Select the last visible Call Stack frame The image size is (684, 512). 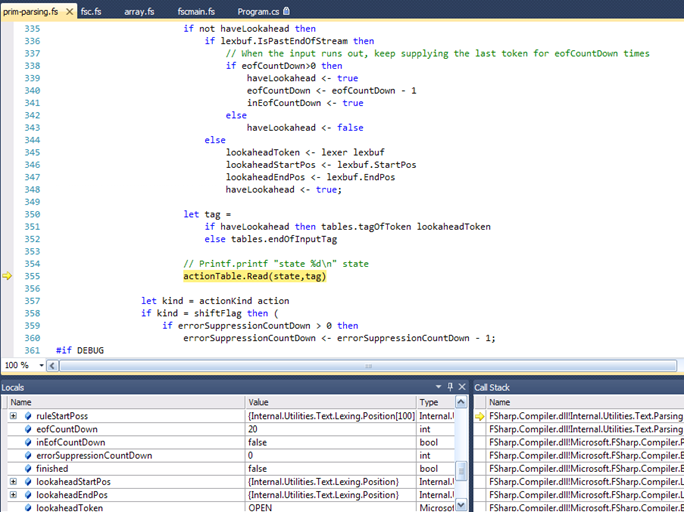[585, 508]
